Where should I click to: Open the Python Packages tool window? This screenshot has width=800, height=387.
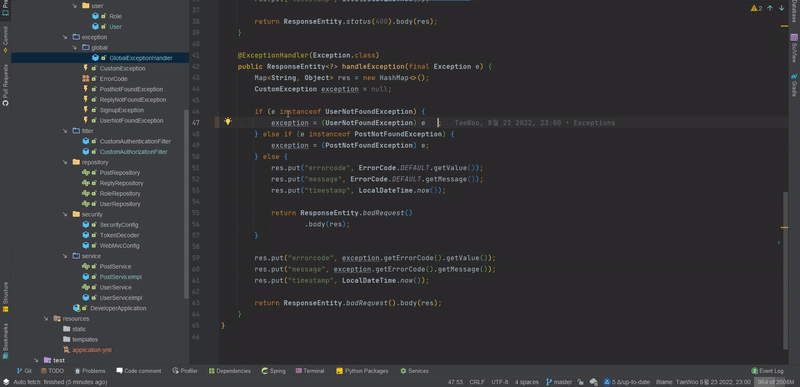point(362,371)
